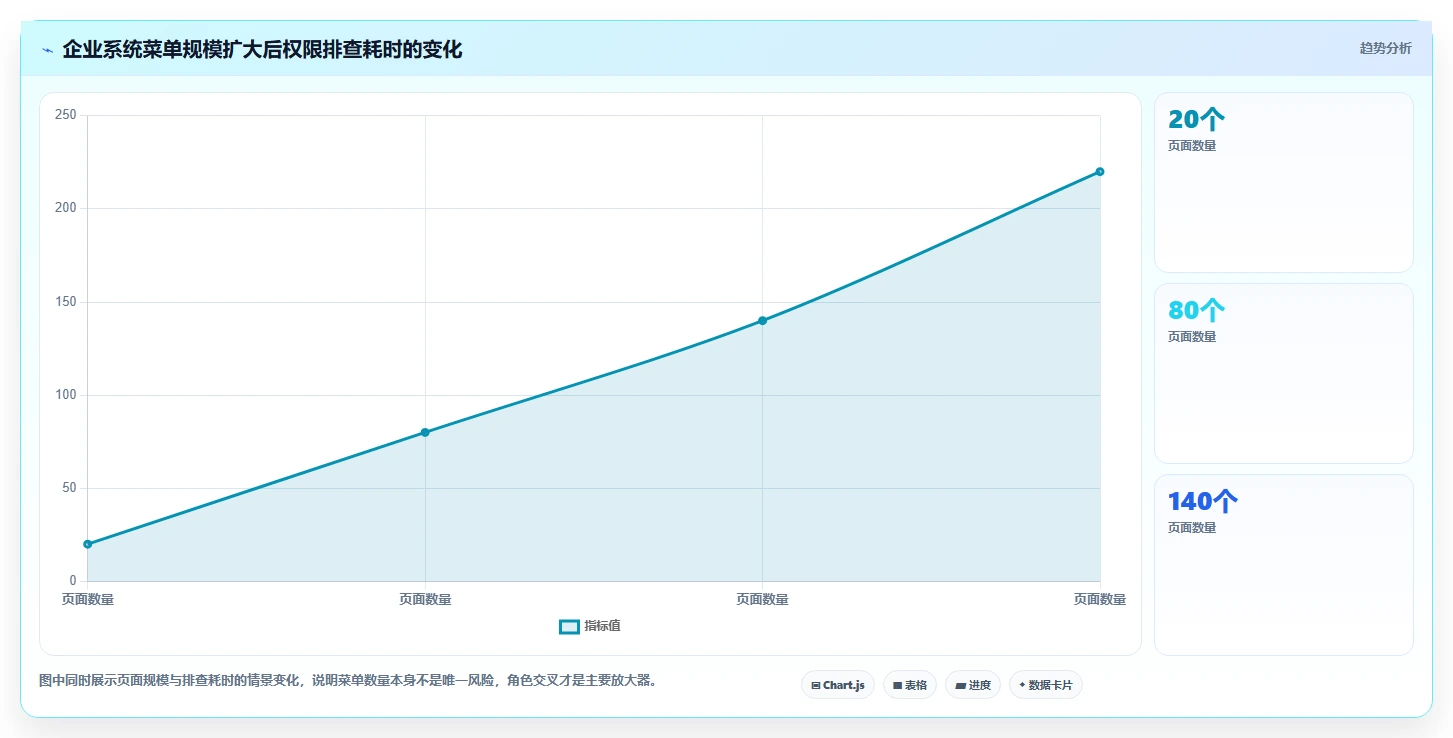1453x738 pixels.
Task: Click the trend icon beside the header title
Action: pyautogui.click(x=47, y=50)
